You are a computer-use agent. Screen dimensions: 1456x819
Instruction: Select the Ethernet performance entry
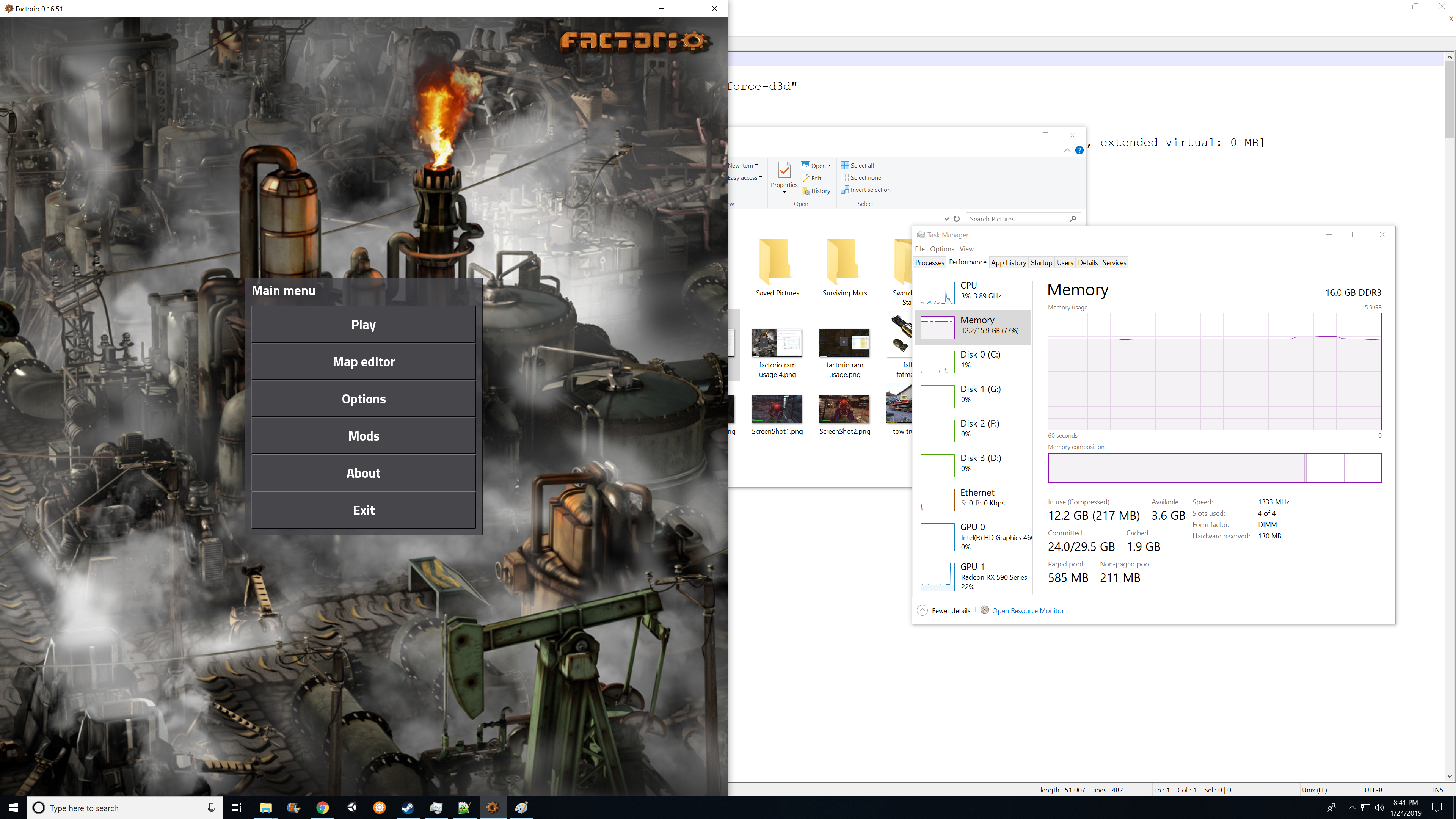973,499
